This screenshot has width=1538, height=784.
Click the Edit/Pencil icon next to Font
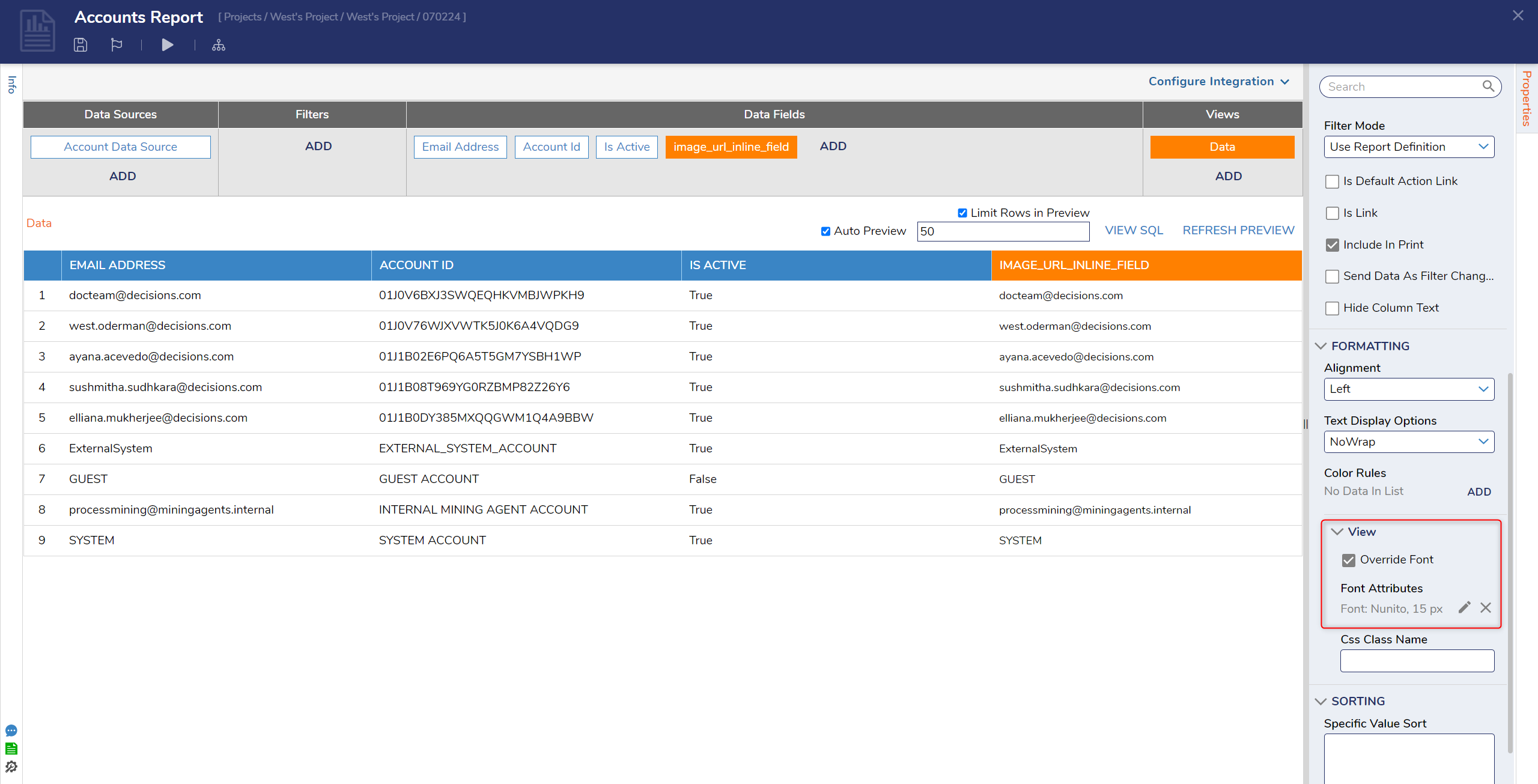pos(1464,608)
